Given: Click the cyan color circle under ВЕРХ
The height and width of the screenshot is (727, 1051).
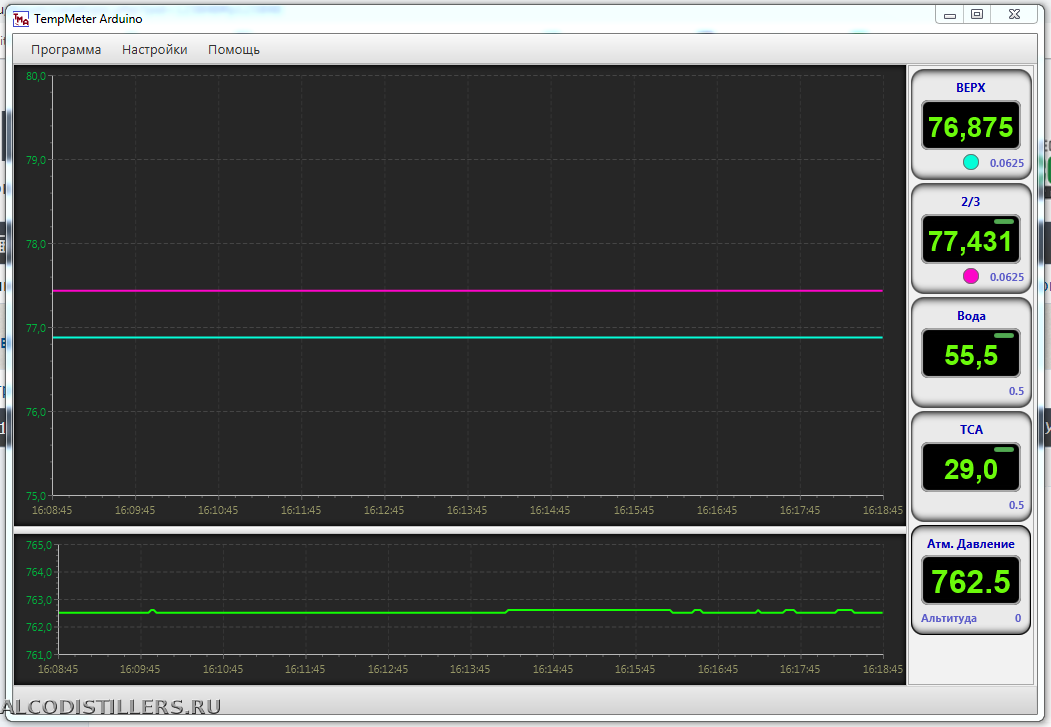Looking at the screenshot, I should (971, 162).
